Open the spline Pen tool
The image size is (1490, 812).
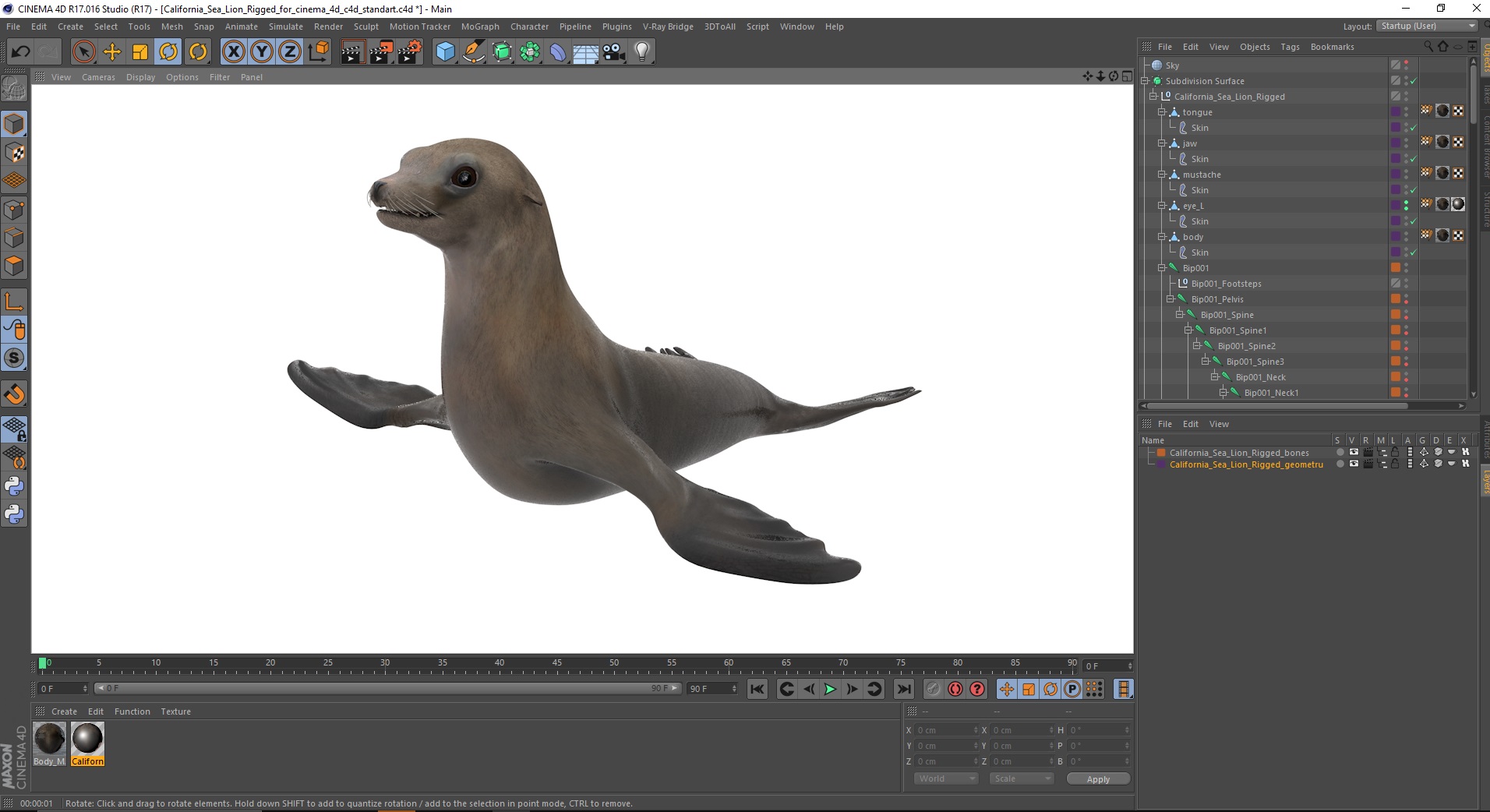(474, 52)
